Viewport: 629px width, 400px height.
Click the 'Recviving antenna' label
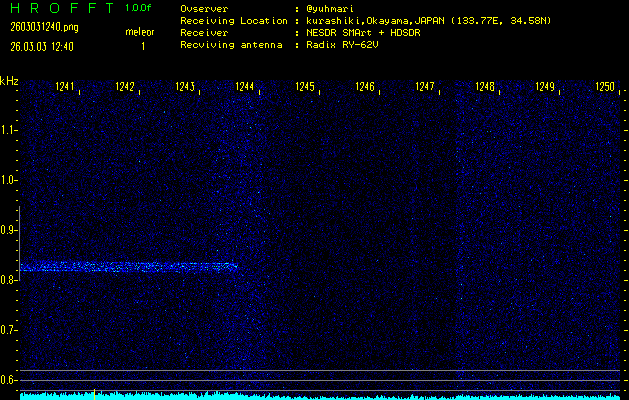(231, 45)
